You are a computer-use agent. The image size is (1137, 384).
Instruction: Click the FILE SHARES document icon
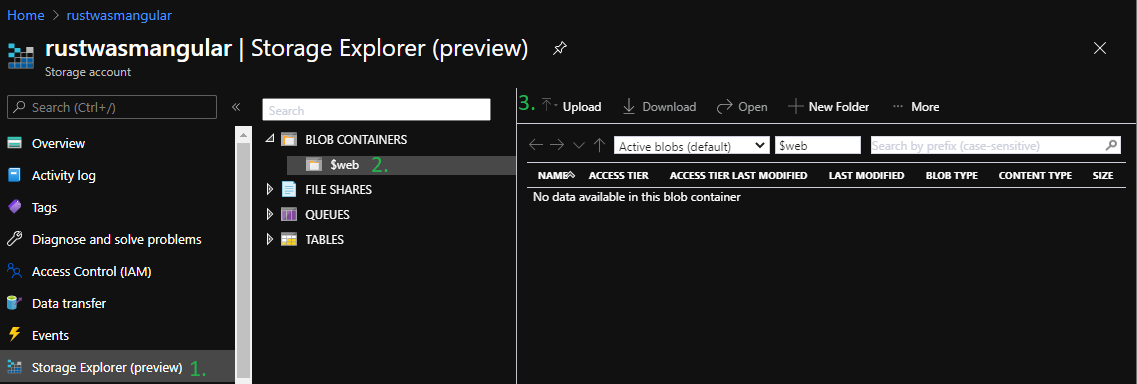click(289, 190)
